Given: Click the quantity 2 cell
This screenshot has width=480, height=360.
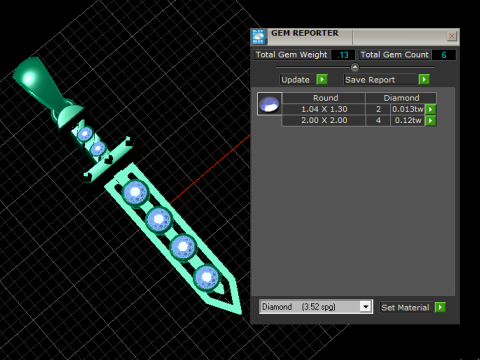Looking at the screenshot, I should (378, 109).
